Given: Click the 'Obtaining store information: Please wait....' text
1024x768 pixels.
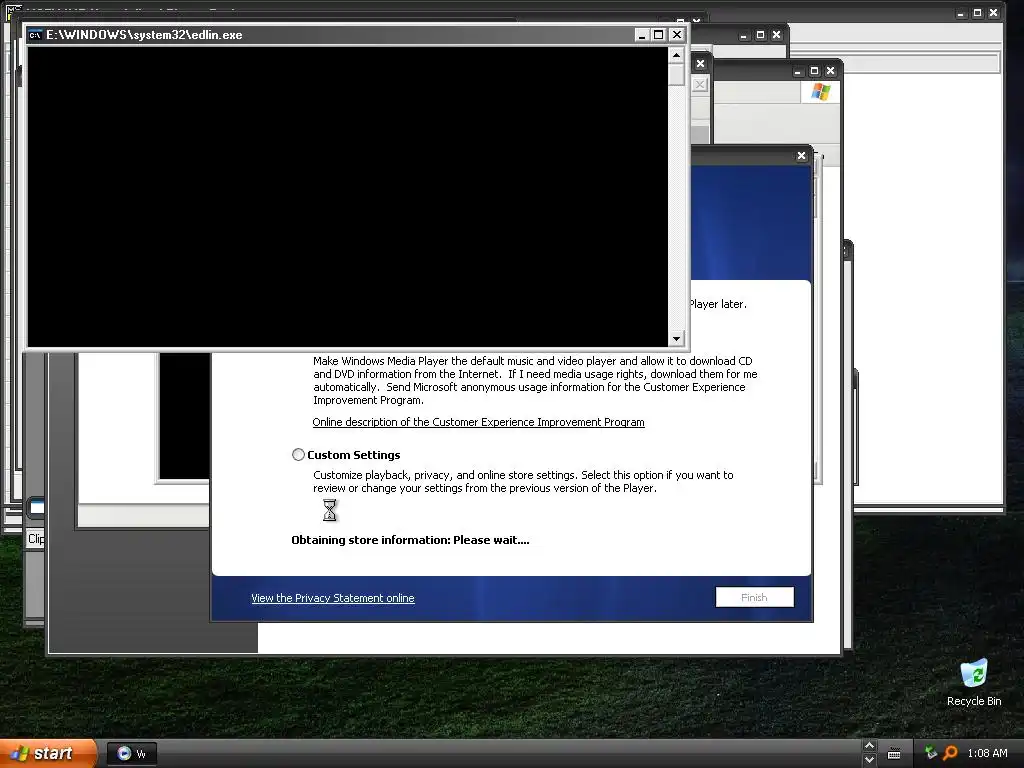Looking at the screenshot, I should coord(410,540).
